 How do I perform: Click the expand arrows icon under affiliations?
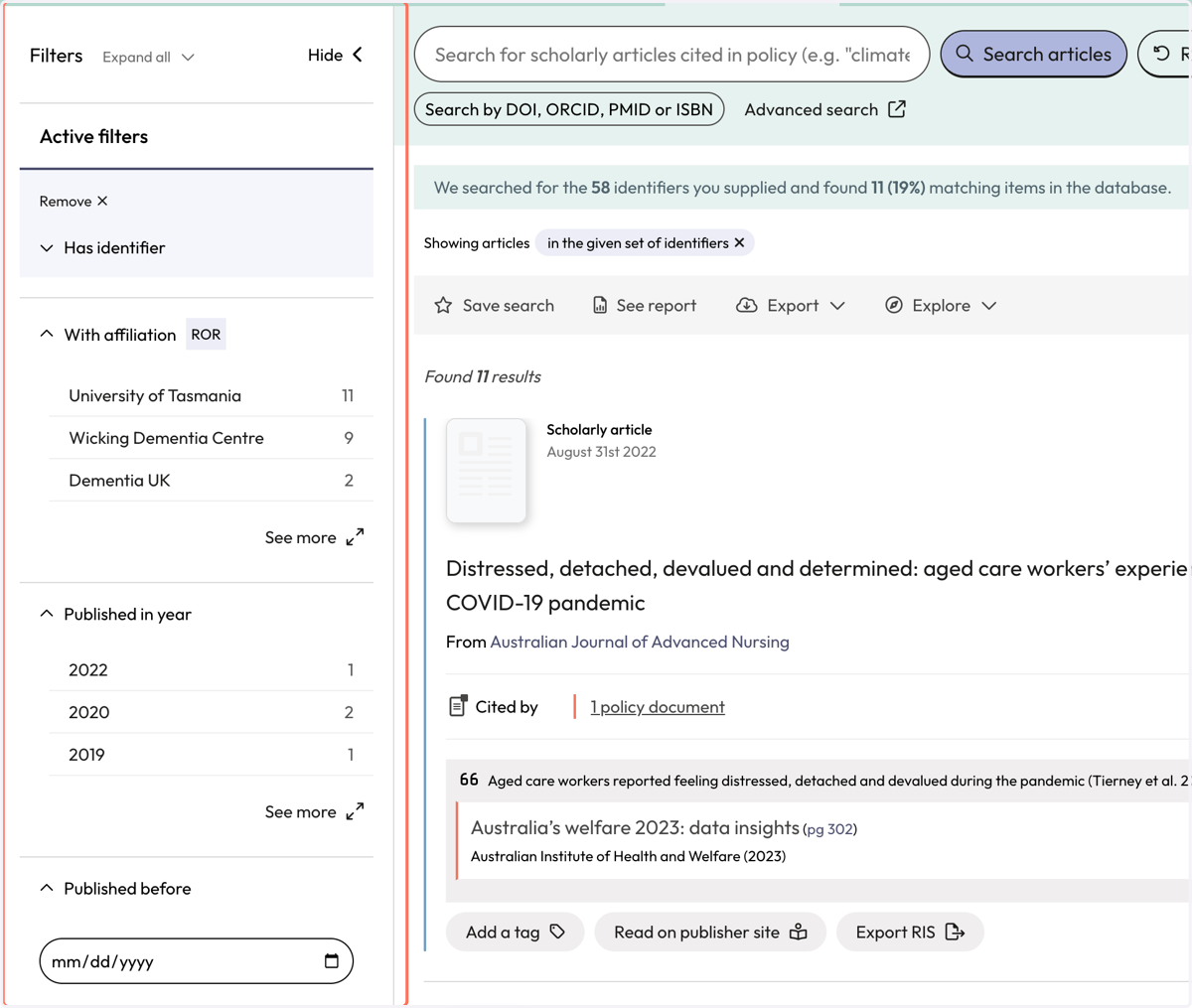355,537
